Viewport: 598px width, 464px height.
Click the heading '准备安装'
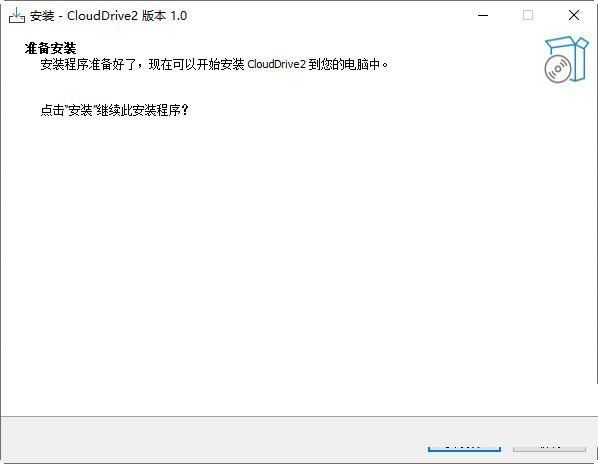click(50, 48)
